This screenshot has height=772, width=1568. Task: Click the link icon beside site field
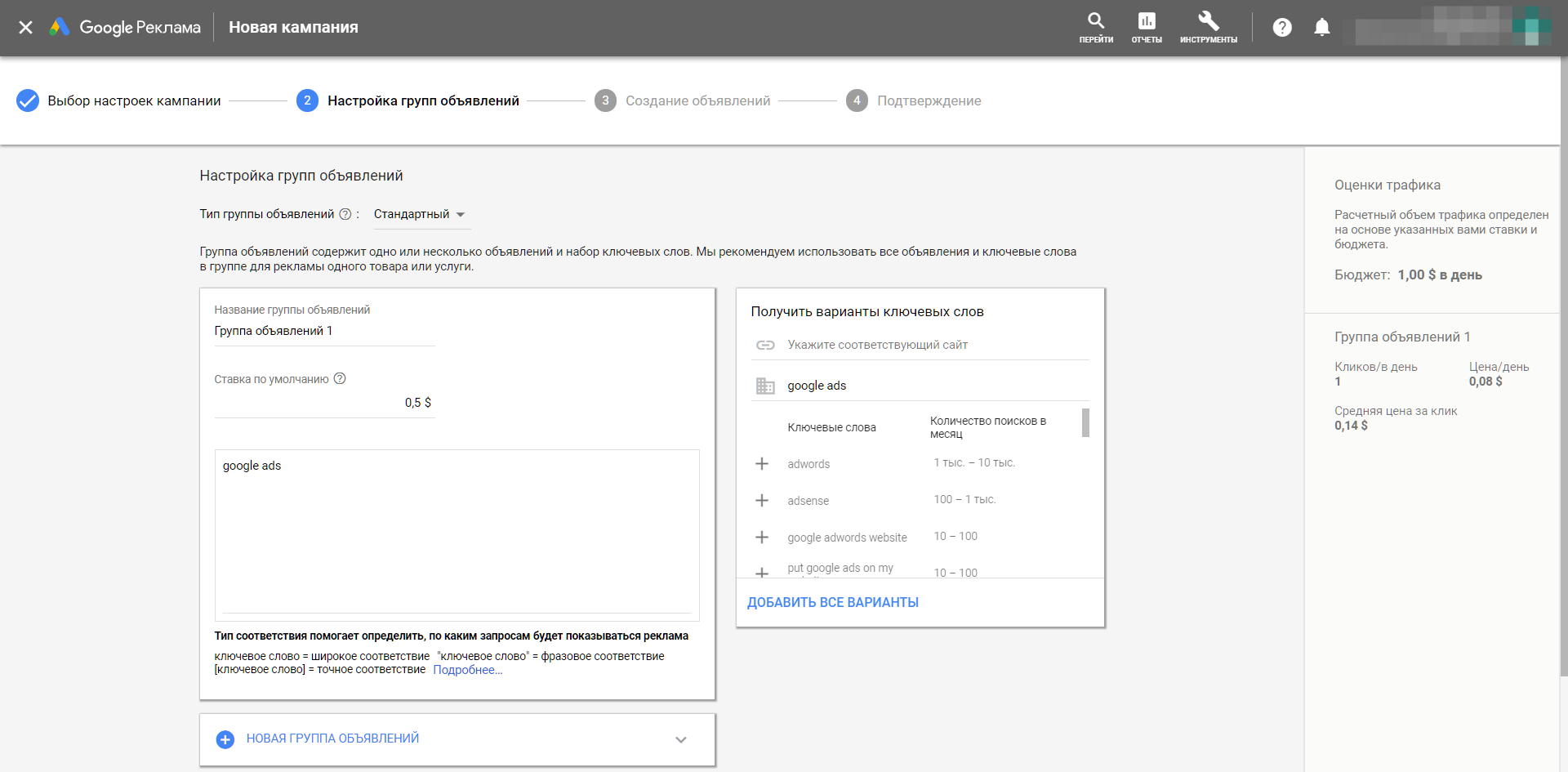(x=765, y=345)
